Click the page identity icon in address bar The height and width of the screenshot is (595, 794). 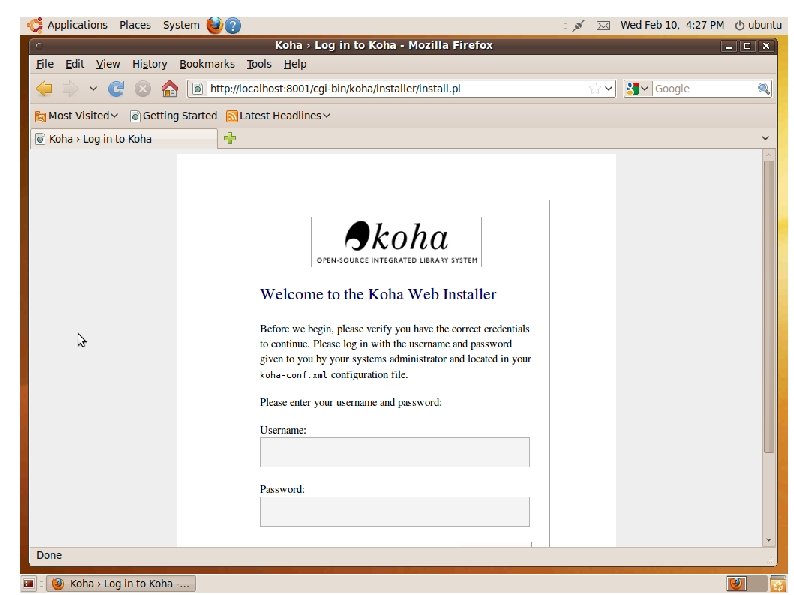tap(197, 89)
